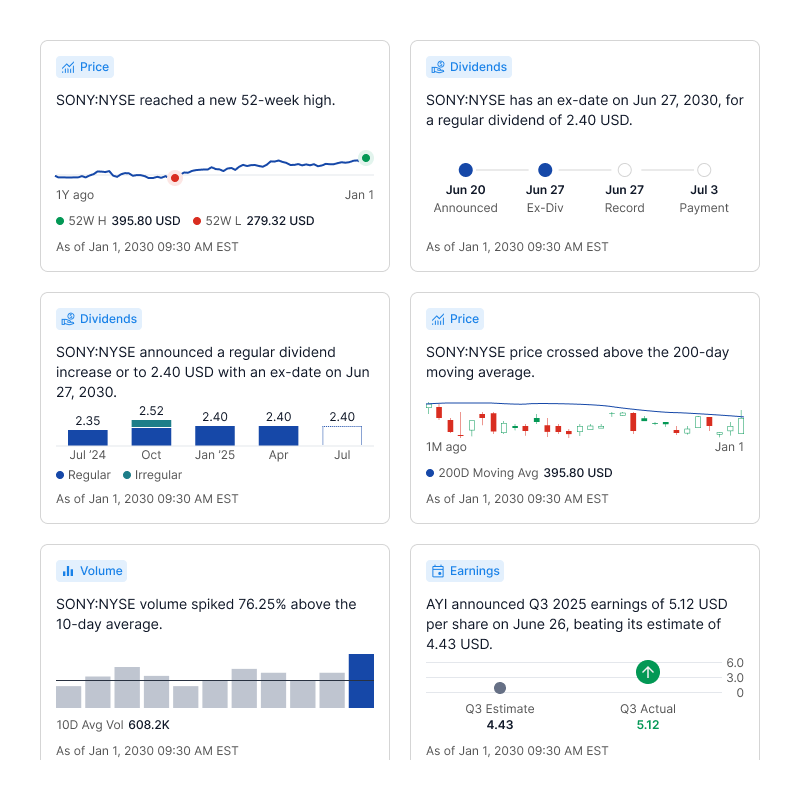Click the highlighted blue volume spike bar

pos(361,681)
